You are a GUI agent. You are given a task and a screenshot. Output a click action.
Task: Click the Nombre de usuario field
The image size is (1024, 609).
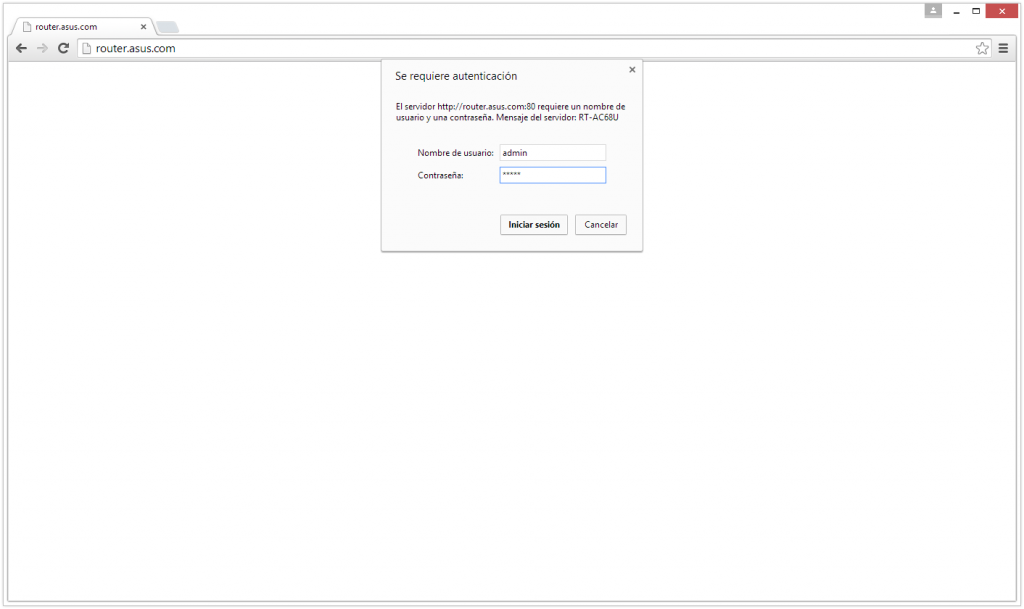pyautogui.click(x=552, y=153)
